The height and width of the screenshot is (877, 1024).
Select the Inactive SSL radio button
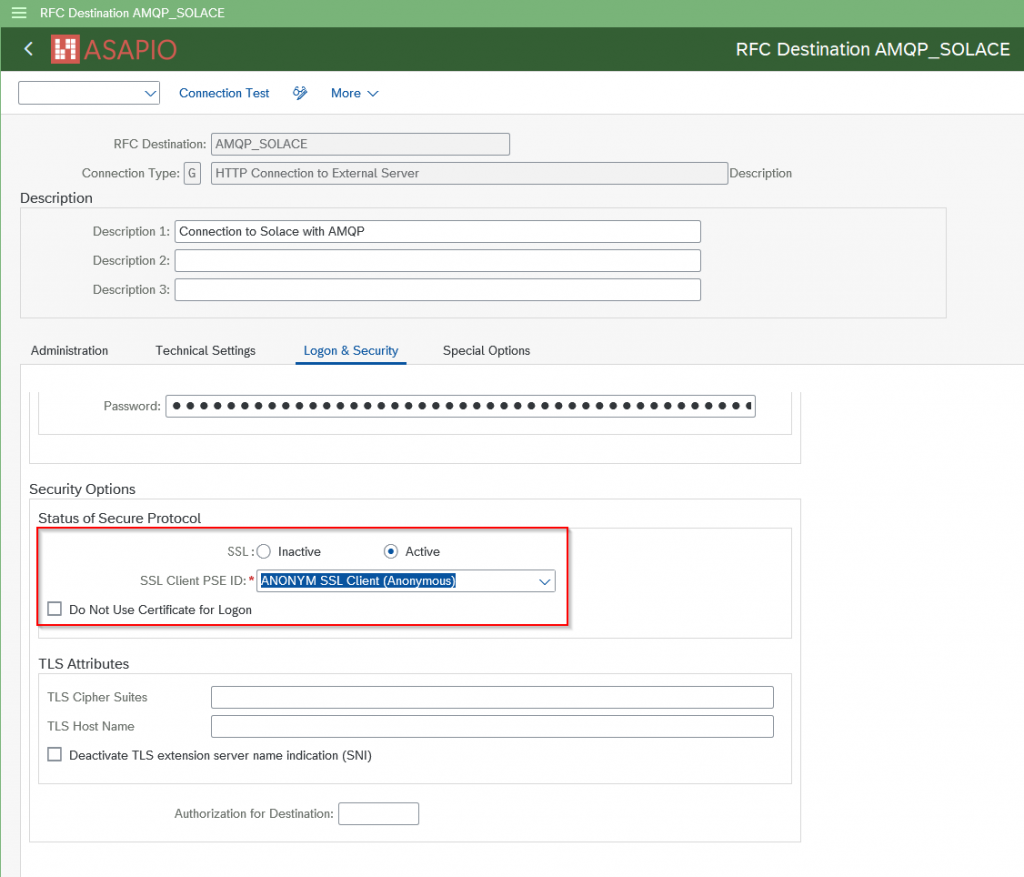pyautogui.click(x=264, y=551)
